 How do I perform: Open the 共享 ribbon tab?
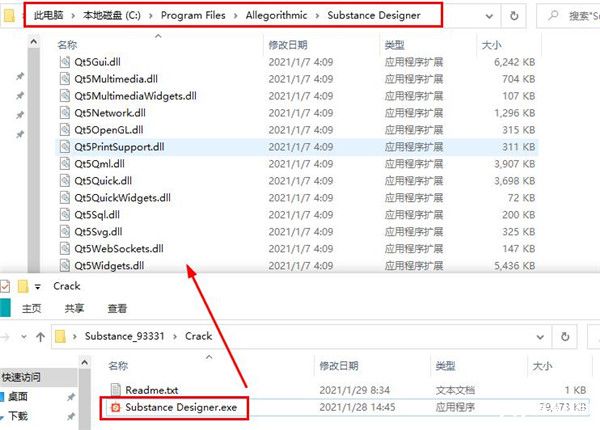pyautogui.click(x=74, y=308)
